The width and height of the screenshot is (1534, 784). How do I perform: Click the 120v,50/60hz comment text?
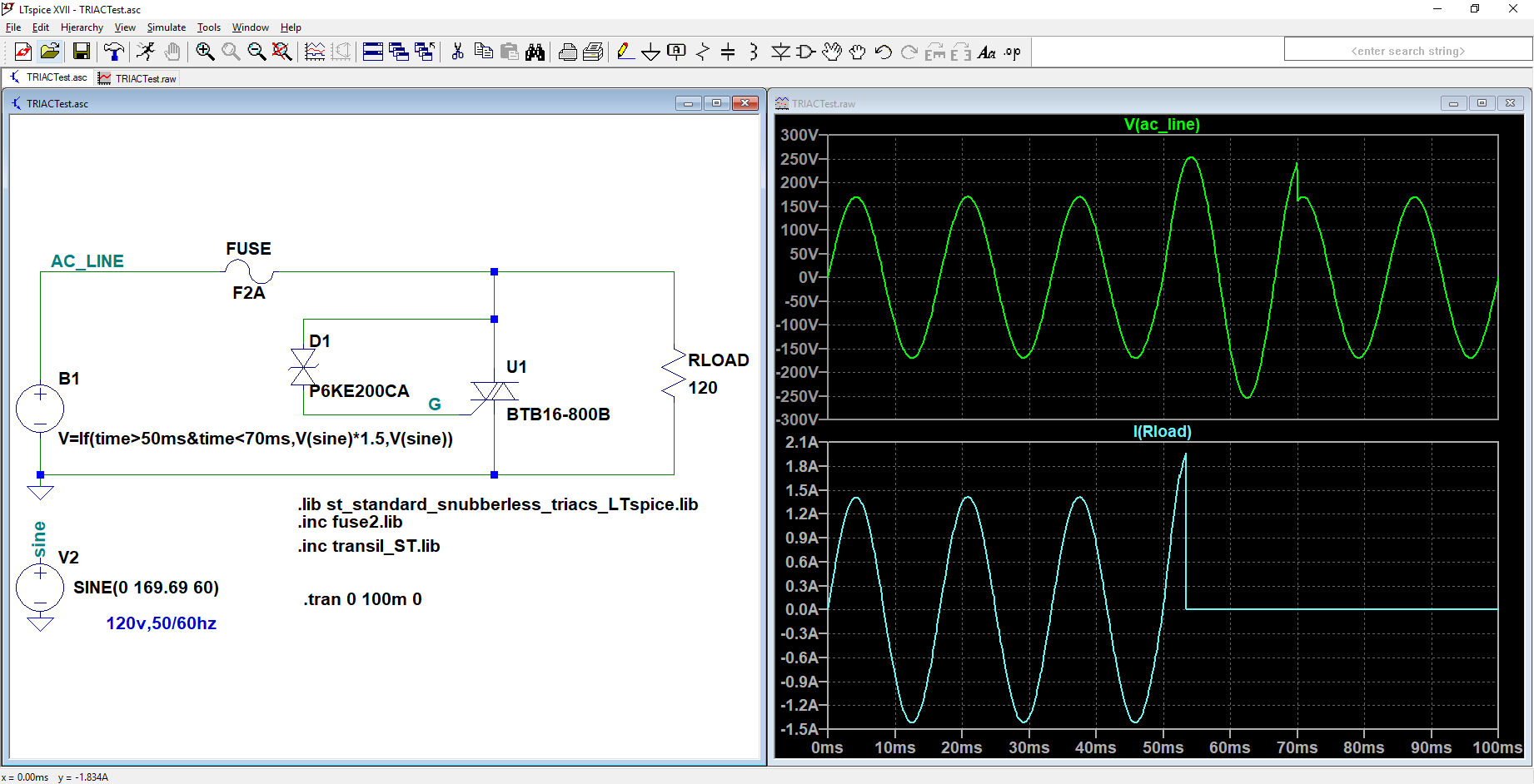coord(161,623)
